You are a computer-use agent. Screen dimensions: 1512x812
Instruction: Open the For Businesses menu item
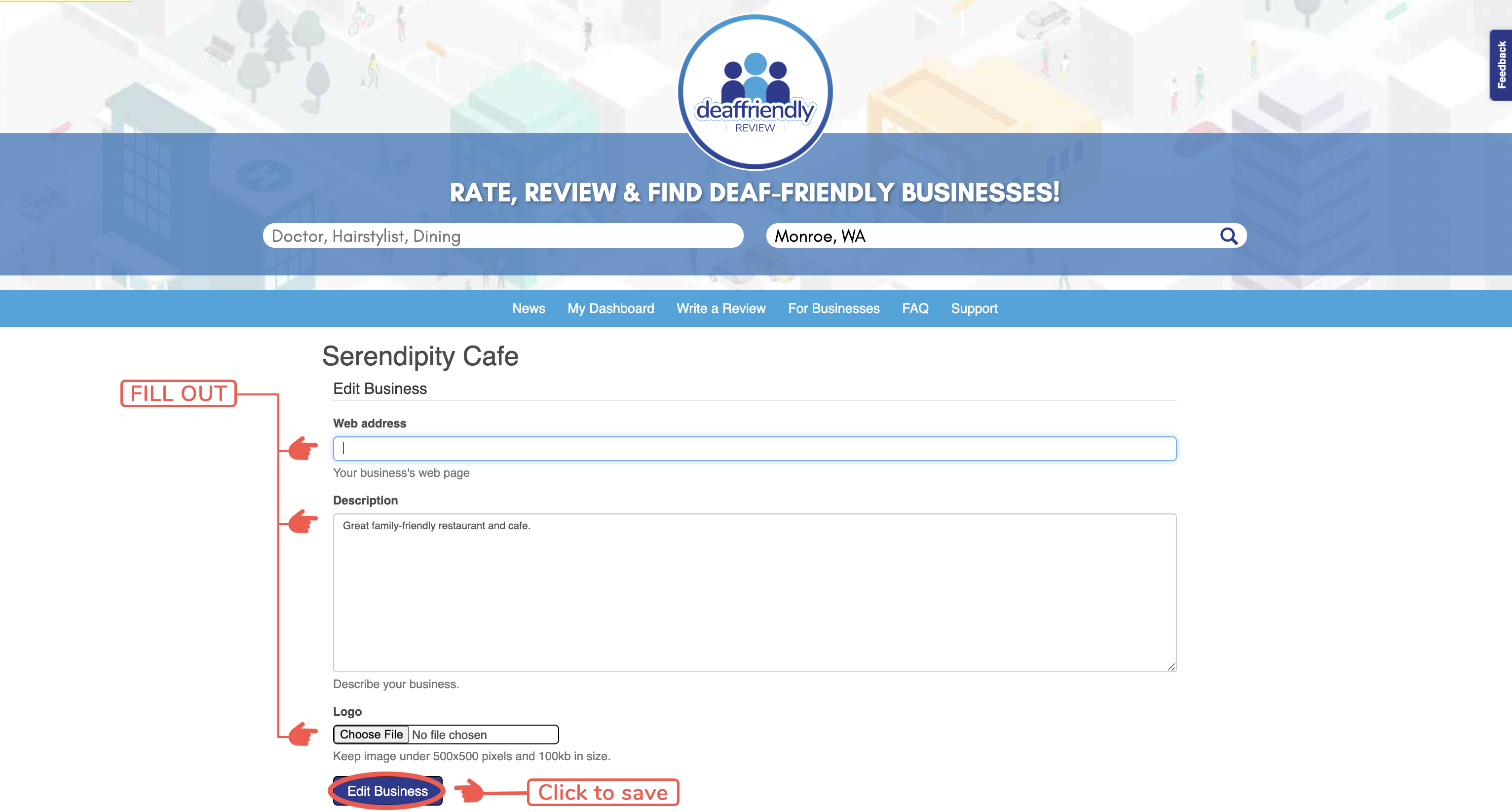[833, 308]
